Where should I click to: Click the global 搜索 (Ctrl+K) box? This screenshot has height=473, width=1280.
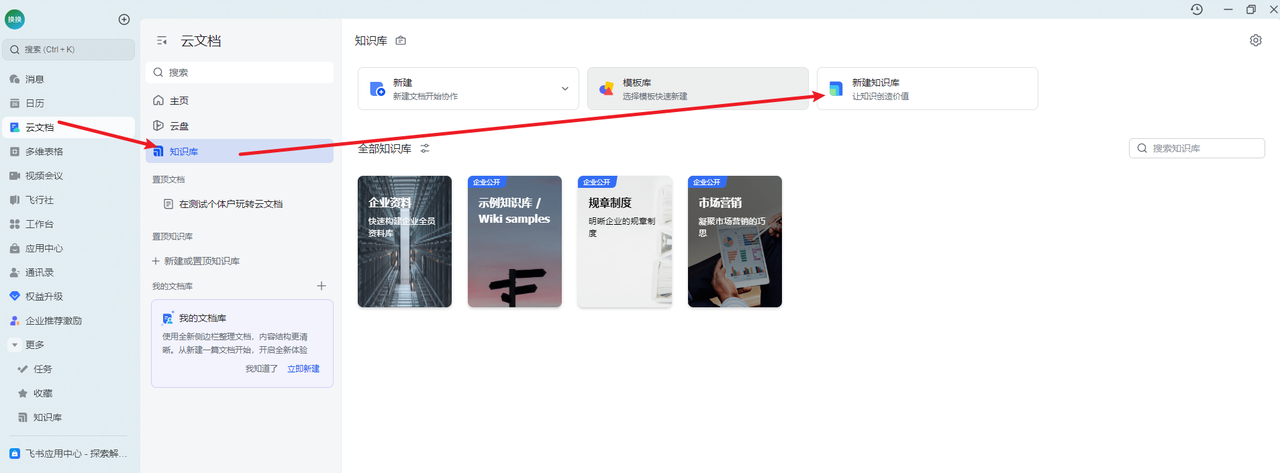(69, 49)
